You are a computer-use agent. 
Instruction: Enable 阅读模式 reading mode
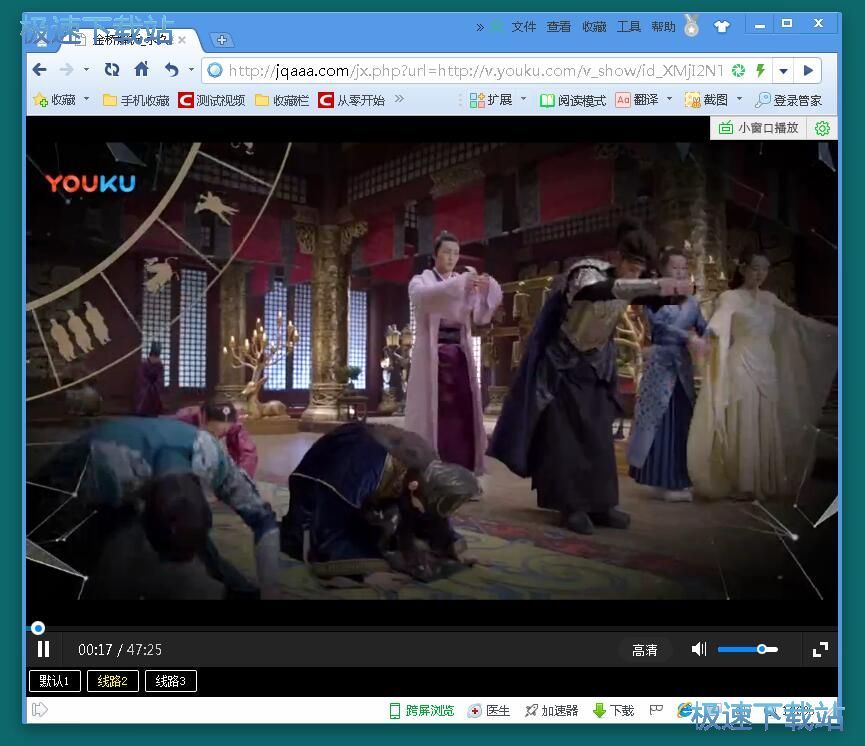573,100
